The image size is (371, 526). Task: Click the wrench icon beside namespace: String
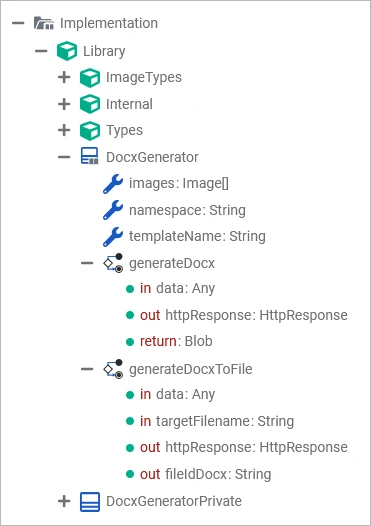click(x=113, y=210)
